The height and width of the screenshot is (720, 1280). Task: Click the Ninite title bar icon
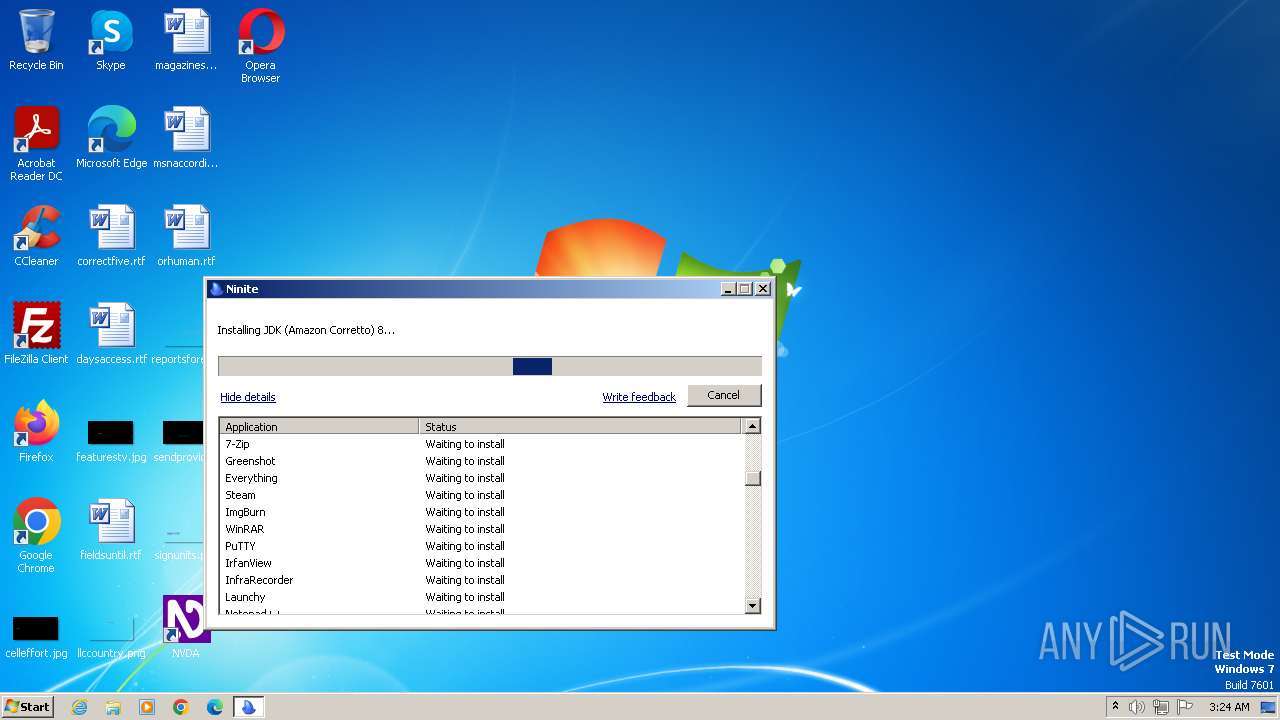click(216, 289)
